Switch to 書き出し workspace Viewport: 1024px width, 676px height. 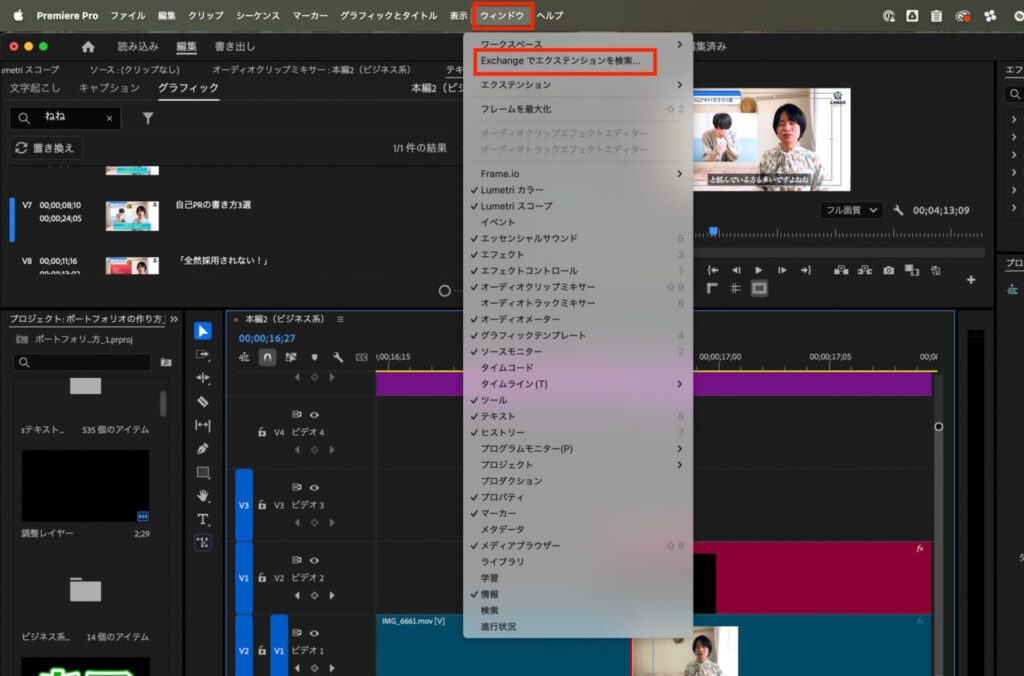tap(234, 46)
